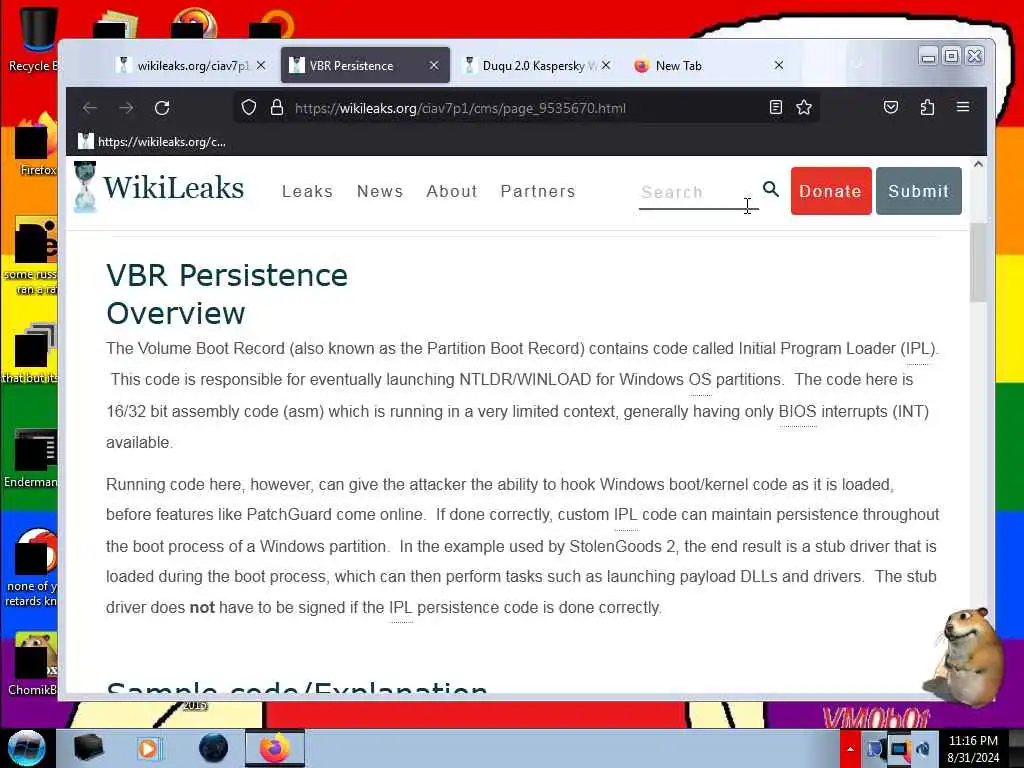Viewport: 1024px width, 768px height.
Task: Click the WikiLeaks hourglass logo
Action: (85, 187)
